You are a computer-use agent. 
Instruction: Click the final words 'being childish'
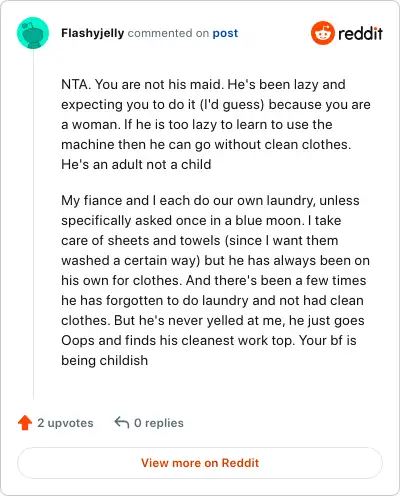coord(104,360)
